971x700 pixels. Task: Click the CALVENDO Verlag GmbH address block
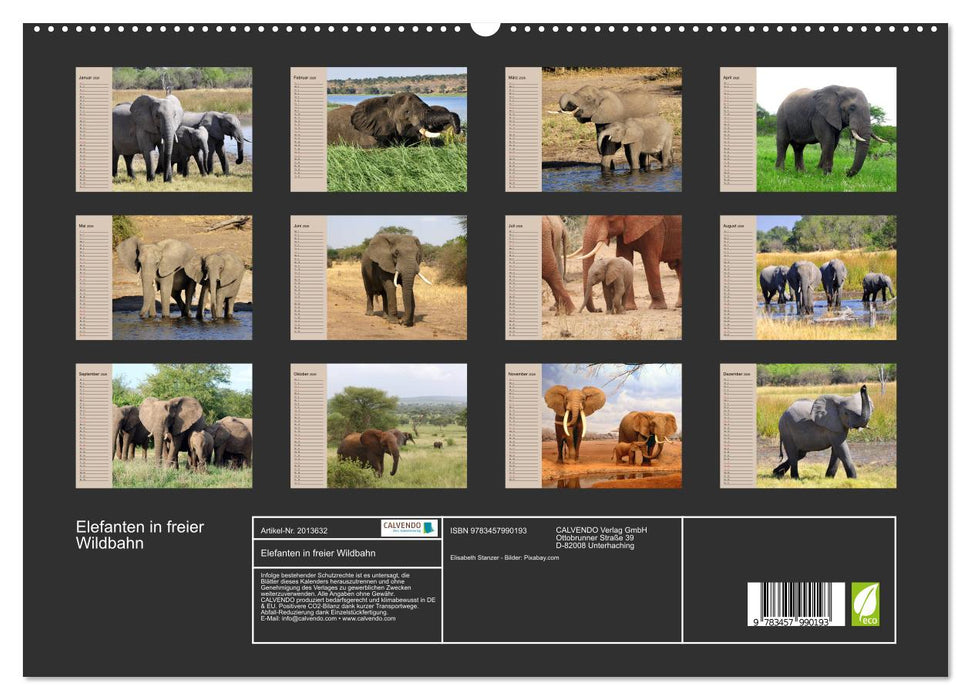[601, 537]
